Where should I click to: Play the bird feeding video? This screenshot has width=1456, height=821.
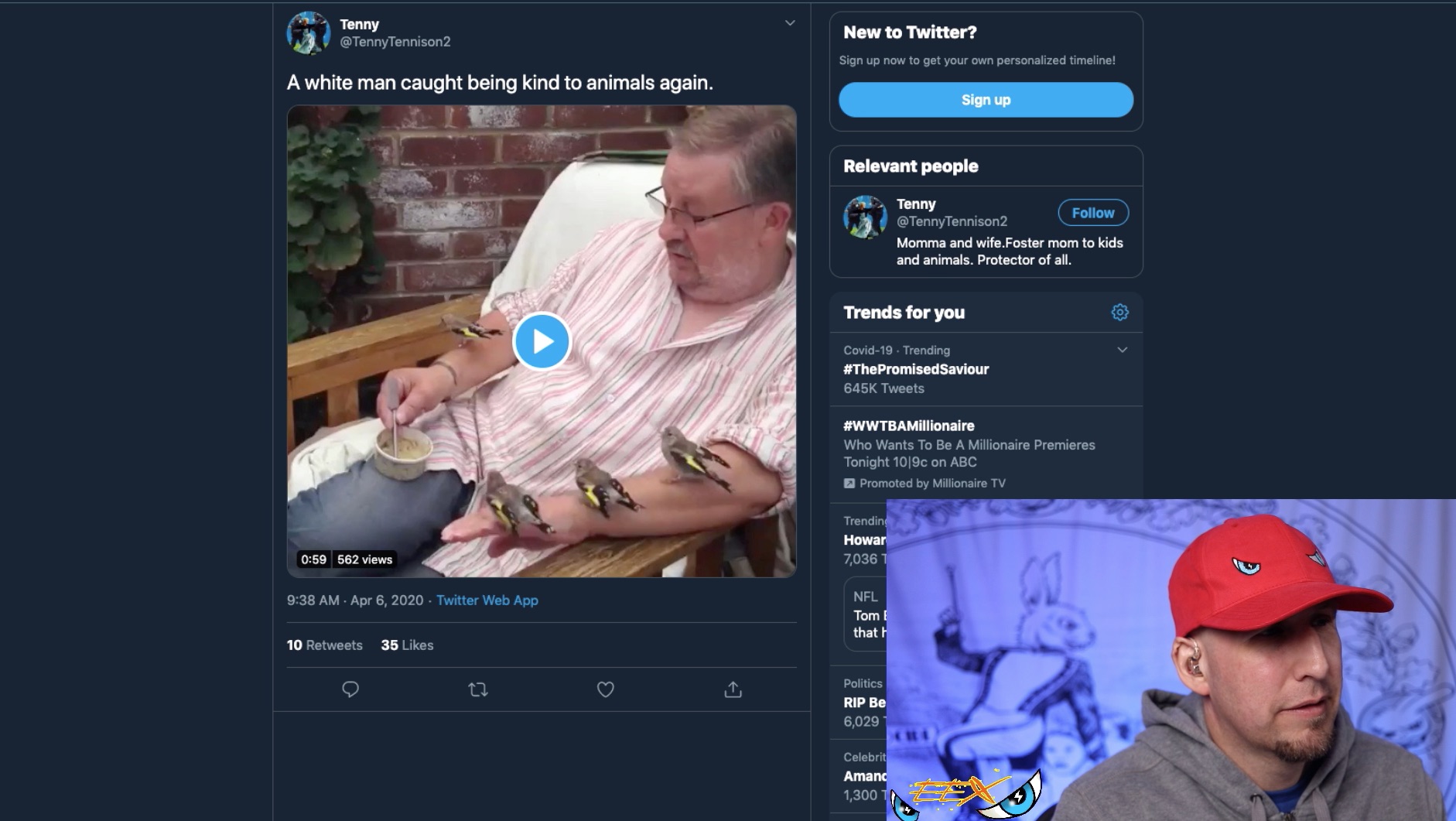(x=542, y=341)
